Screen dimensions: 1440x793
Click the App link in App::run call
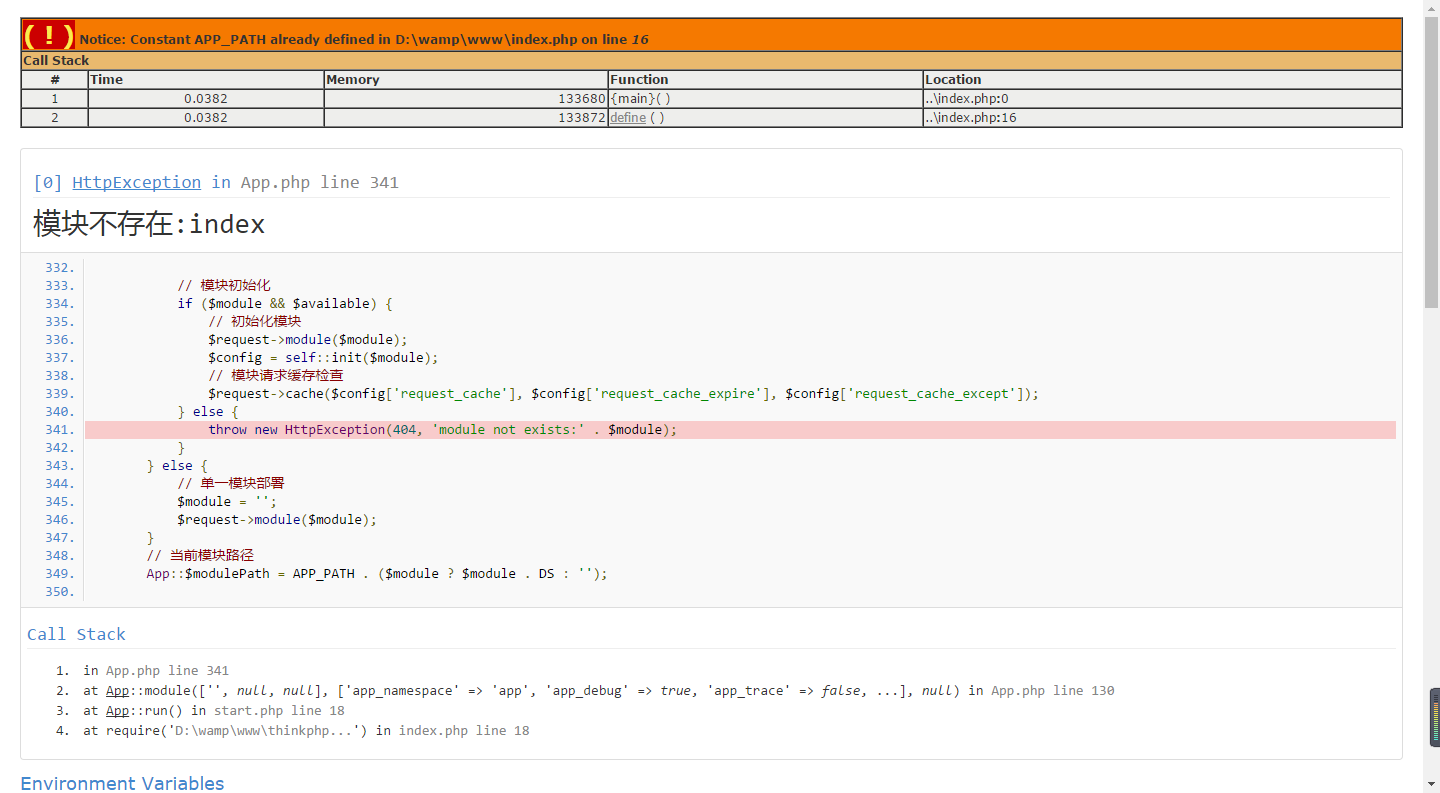click(118, 711)
